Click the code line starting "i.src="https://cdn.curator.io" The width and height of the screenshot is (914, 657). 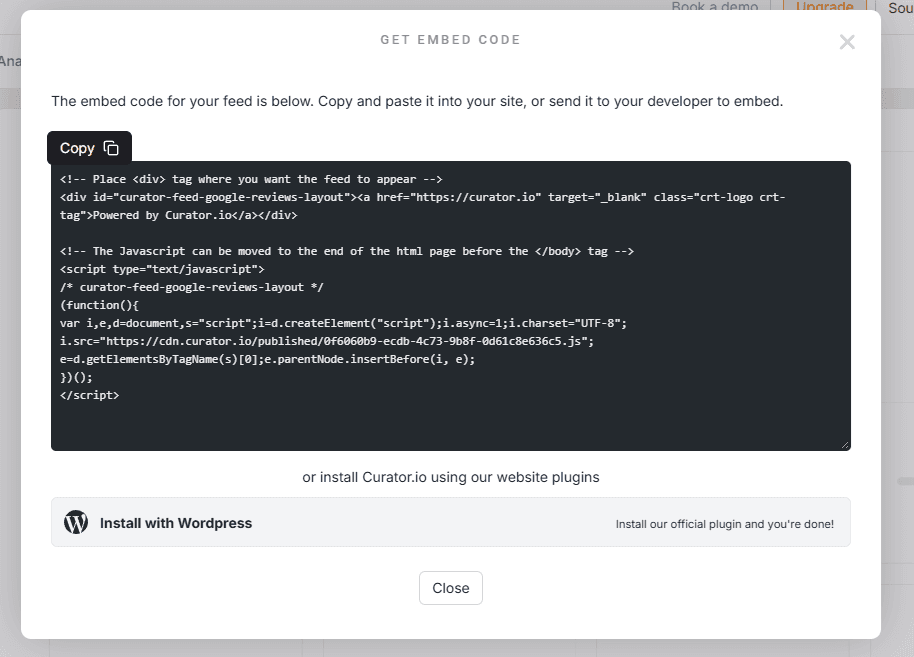(326, 341)
